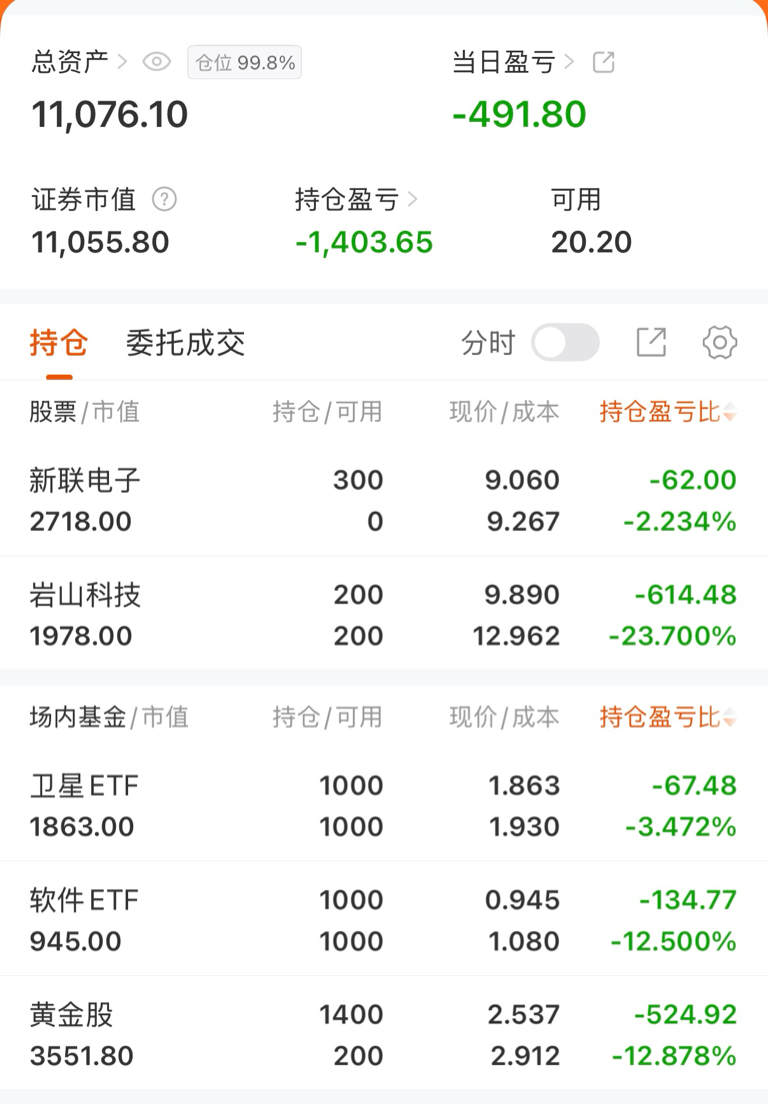The width and height of the screenshot is (768, 1105).
Task: Sort stocks by the 持仓盈亏比 arrows
Action: tap(729, 412)
